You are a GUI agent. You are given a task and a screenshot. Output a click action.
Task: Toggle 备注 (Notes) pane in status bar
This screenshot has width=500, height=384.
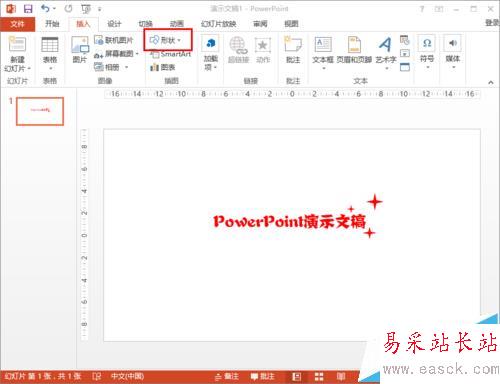(227, 377)
